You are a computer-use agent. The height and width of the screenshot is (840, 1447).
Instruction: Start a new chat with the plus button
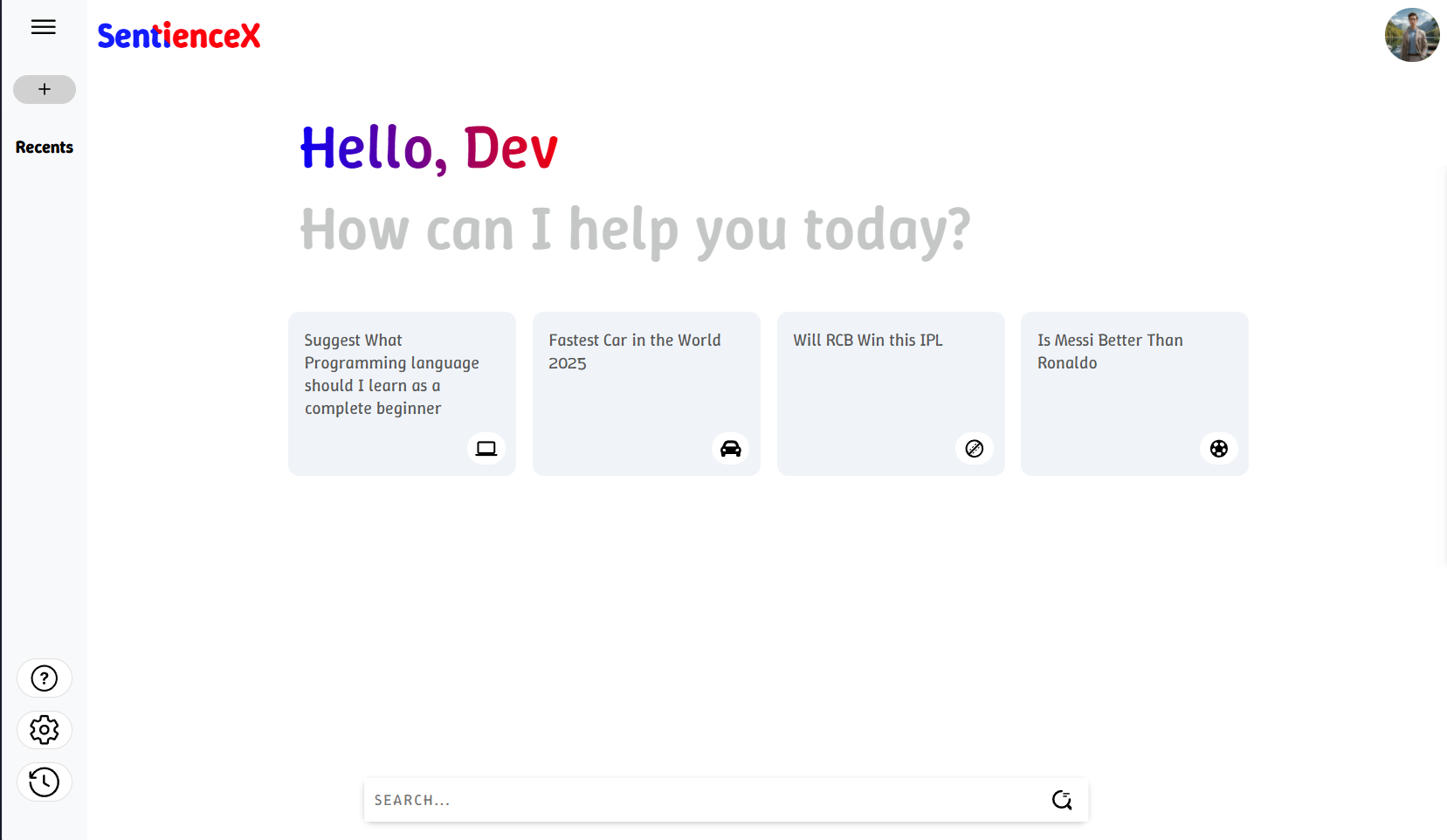tap(45, 89)
